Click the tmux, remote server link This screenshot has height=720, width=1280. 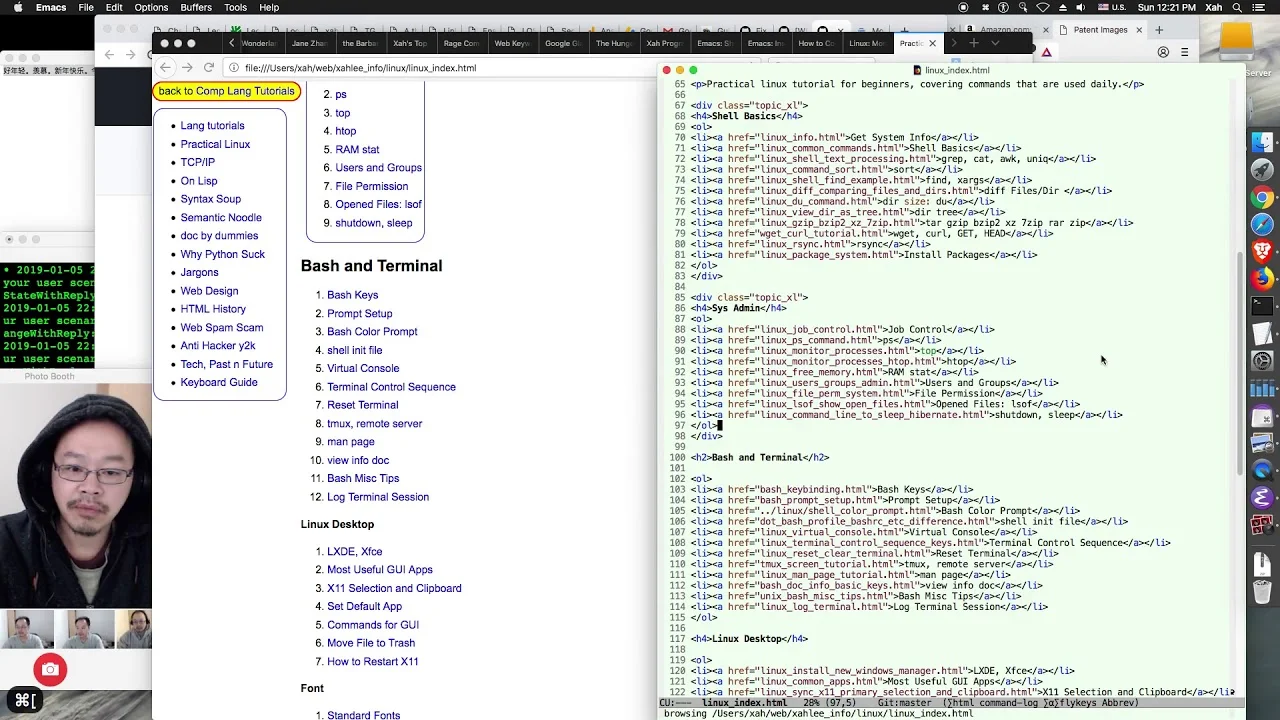374,423
